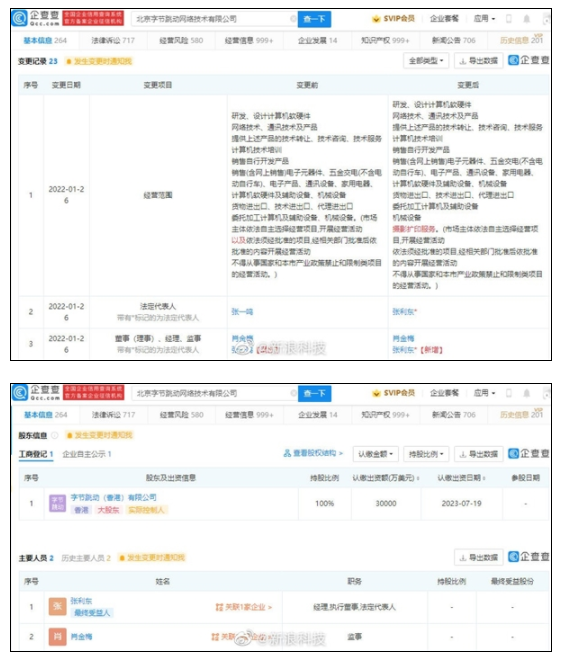561x661 pixels.
Task: Click 2023-07-19 date cell
Action: [x=461, y=503]
